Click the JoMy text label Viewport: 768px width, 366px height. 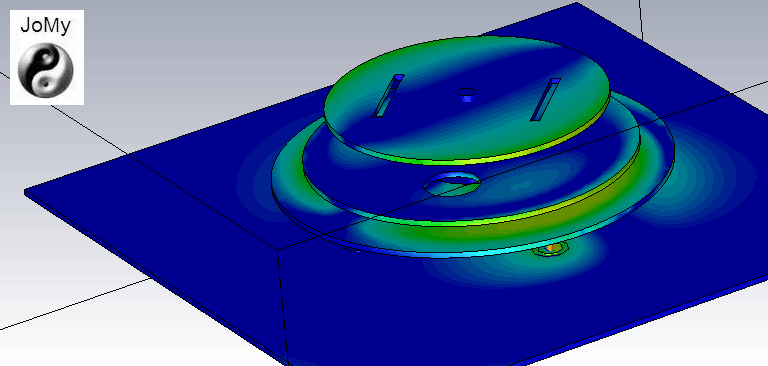point(46,26)
